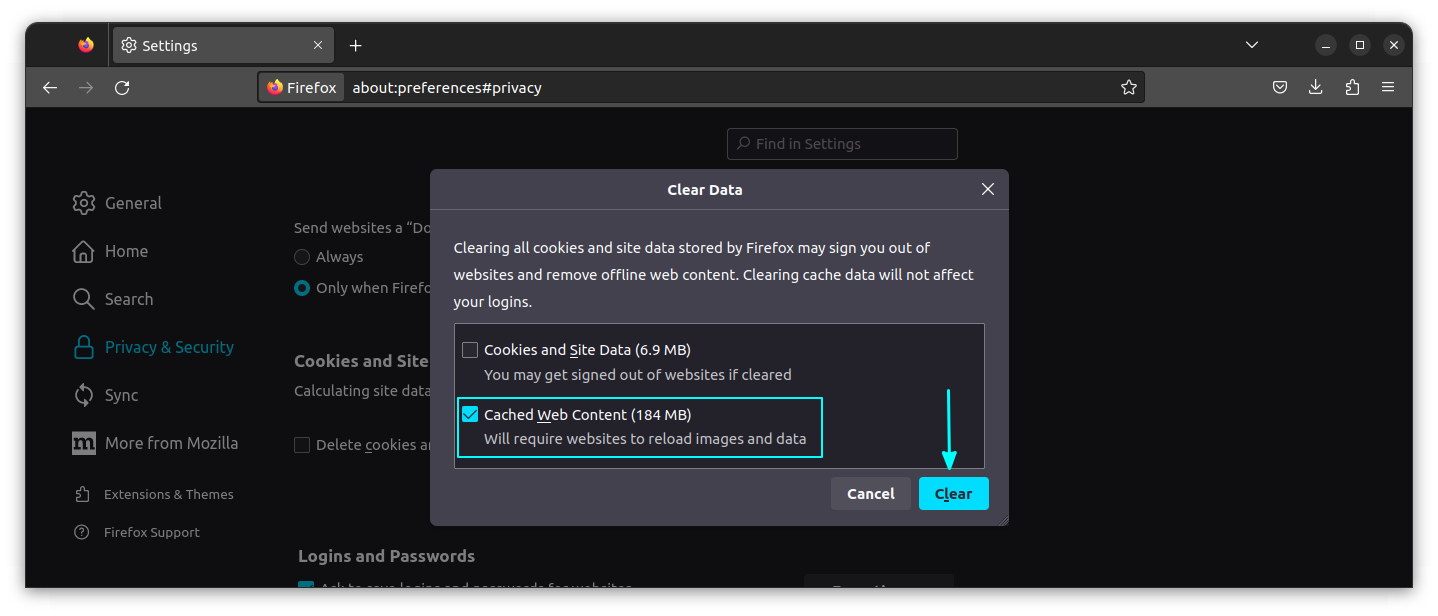Open the Extensions puzzle icon
This screenshot has height=616, width=1438.
click(1352, 87)
